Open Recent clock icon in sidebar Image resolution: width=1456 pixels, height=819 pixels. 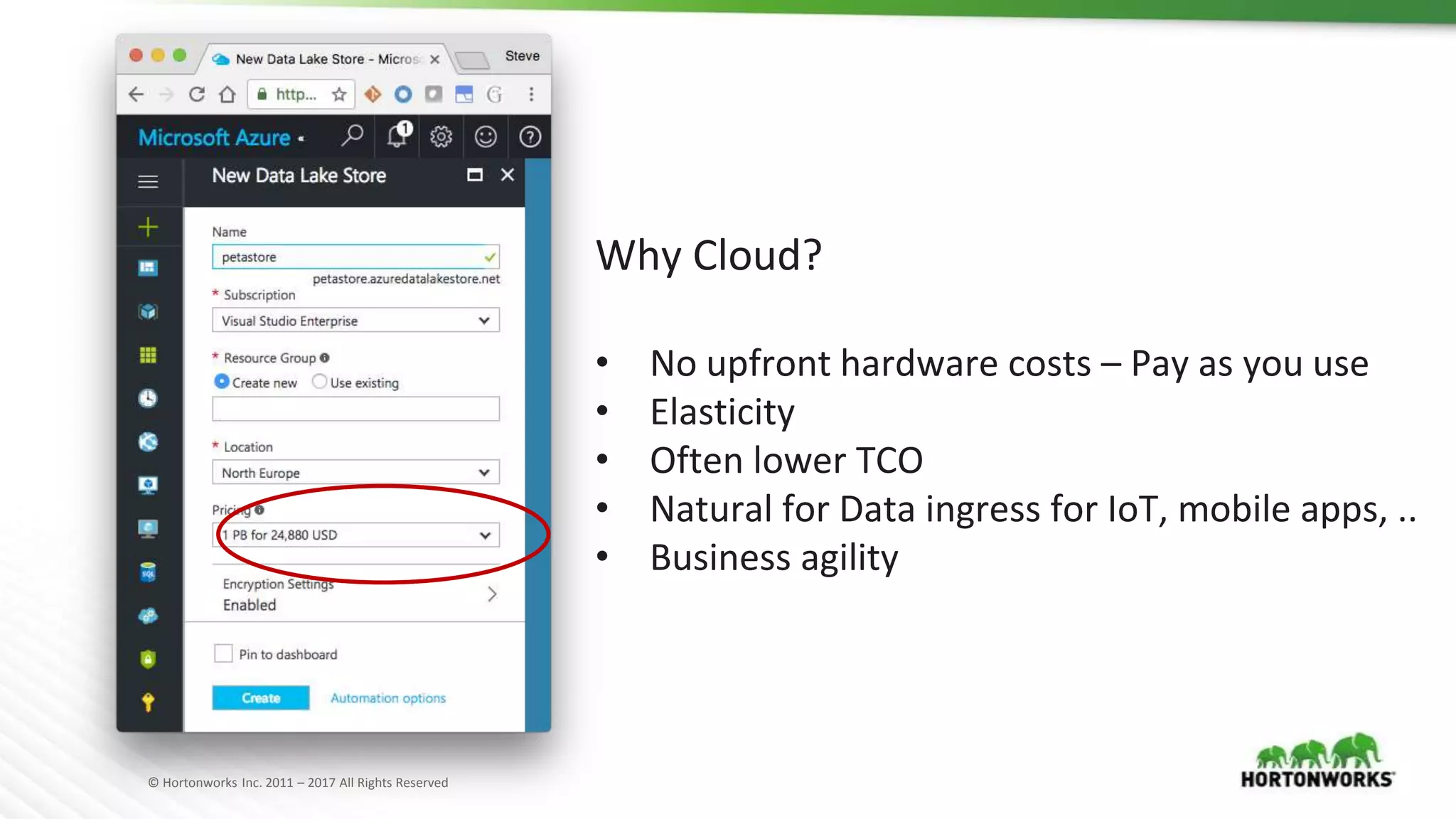point(148,398)
